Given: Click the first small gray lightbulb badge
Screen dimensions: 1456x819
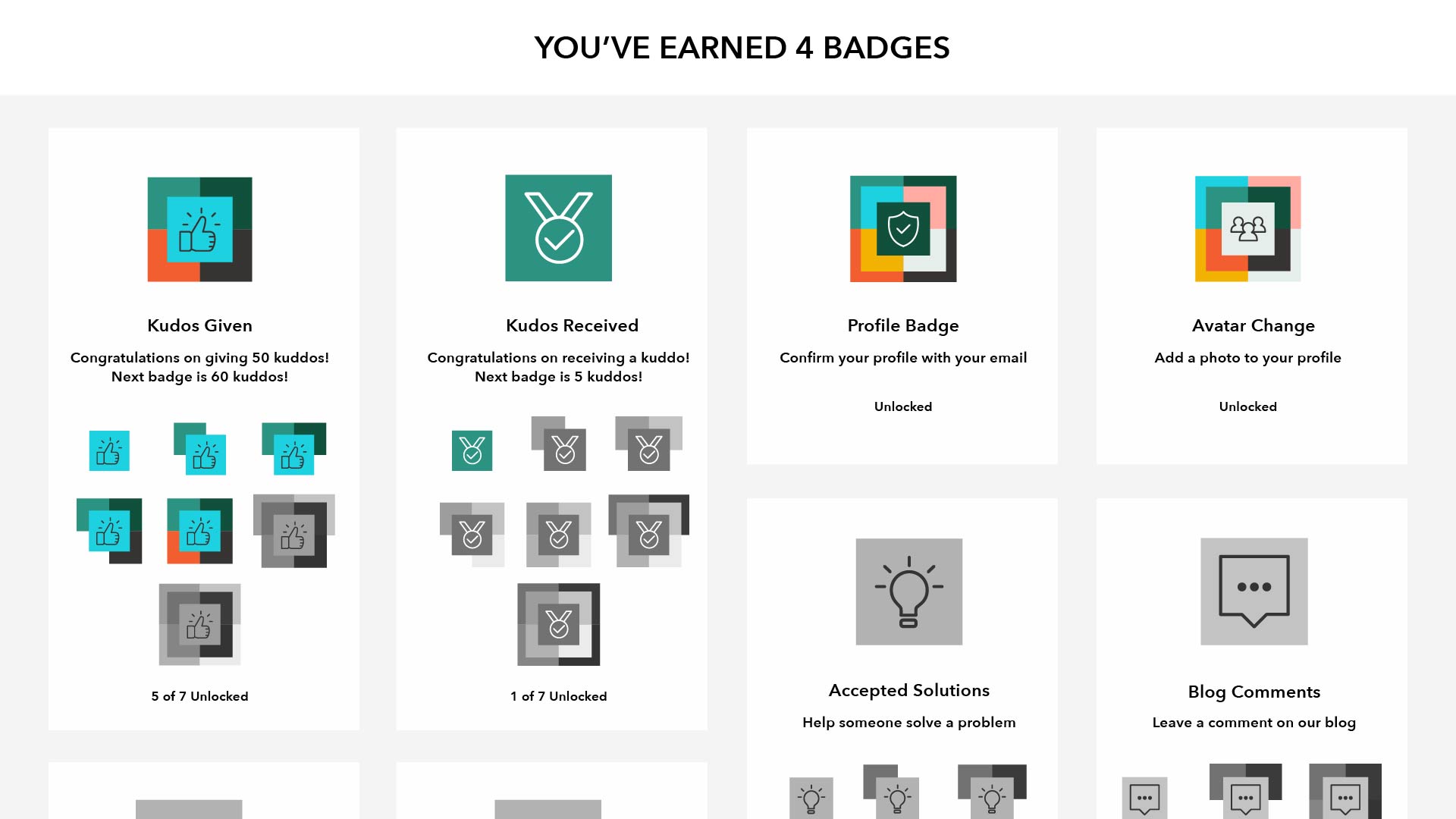Looking at the screenshot, I should (x=811, y=799).
